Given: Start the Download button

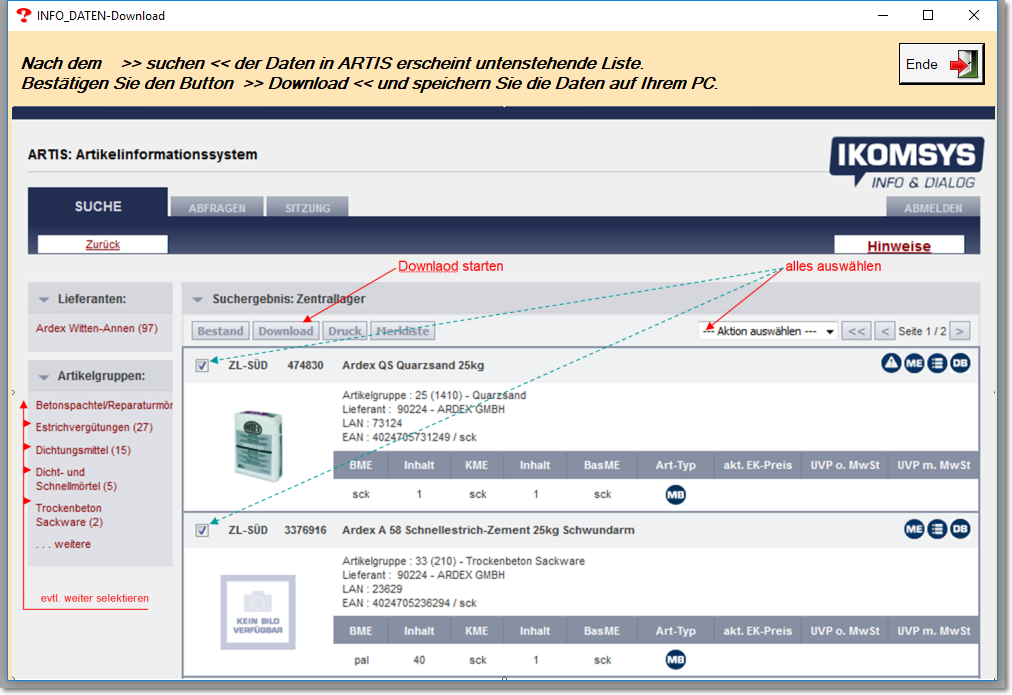Looking at the screenshot, I should [285, 331].
